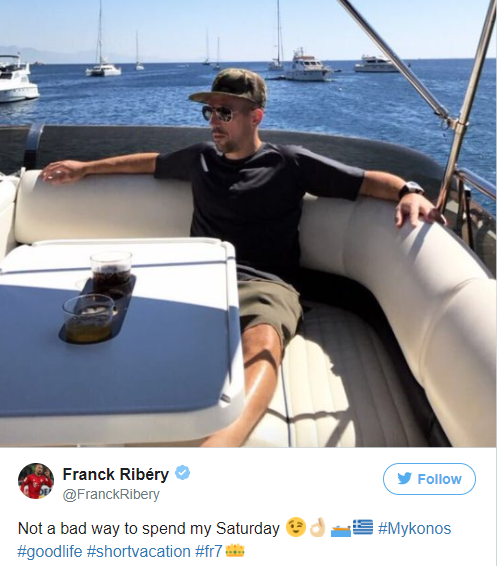Click the crown emoji after #fr7
500x566 pixels.
[x=235, y=551]
